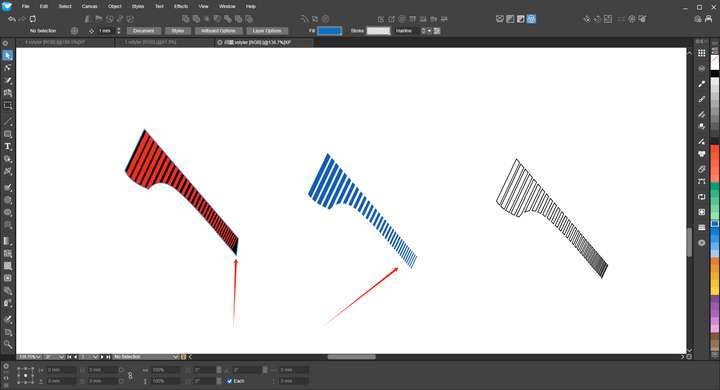Open the View menu
Image resolution: width=720 pixels, height=390 pixels.
click(x=203, y=6)
